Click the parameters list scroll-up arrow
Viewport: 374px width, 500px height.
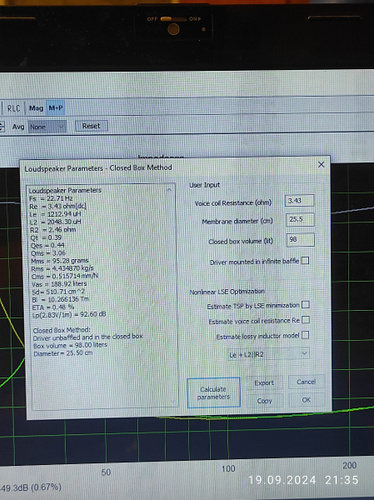(169, 190)
